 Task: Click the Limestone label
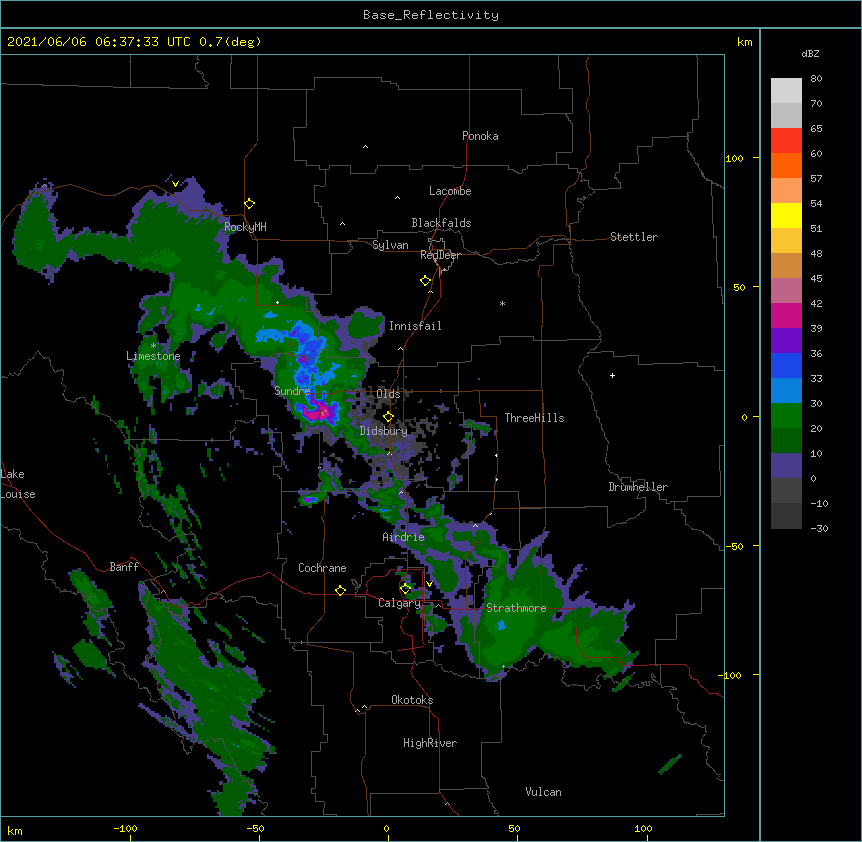(153, 356)
